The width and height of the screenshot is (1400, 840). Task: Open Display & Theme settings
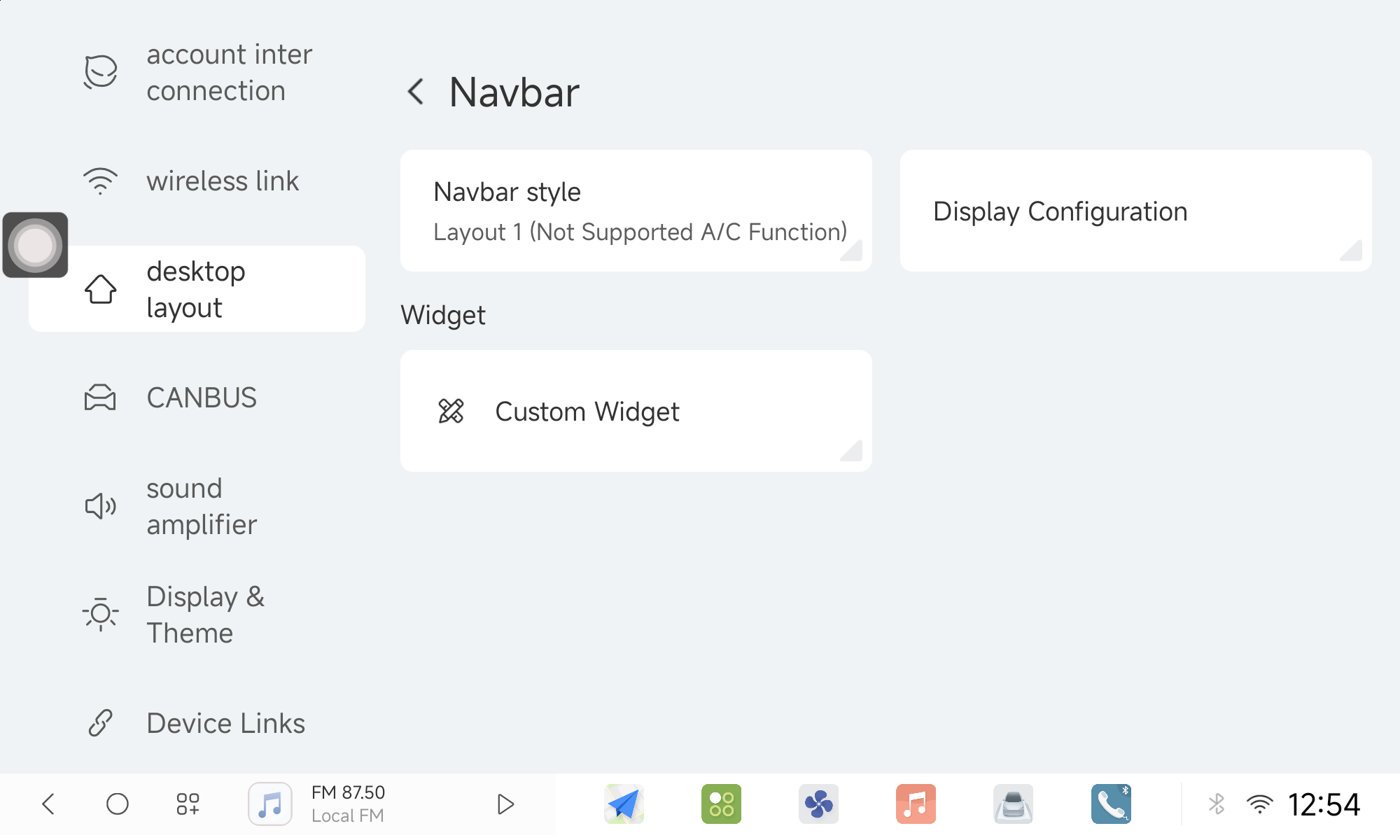[x=196, y=615]
